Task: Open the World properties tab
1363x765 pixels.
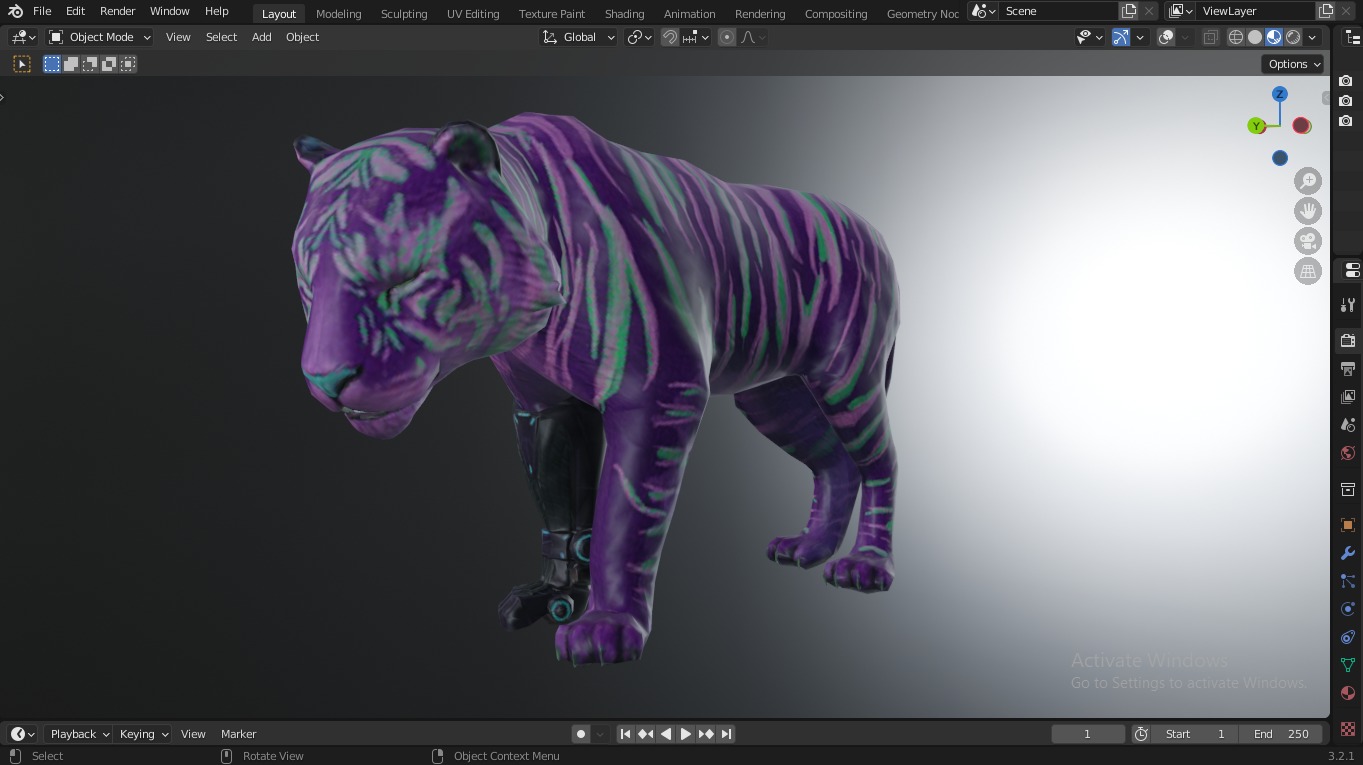Action: coord(1348,453)
